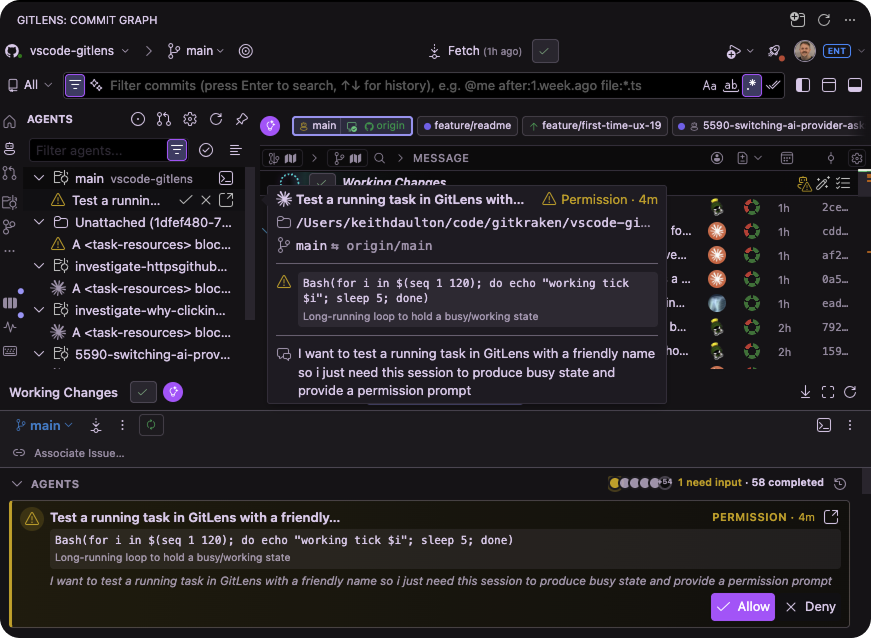Click the list layout icon by agent filter

(236, 150)
